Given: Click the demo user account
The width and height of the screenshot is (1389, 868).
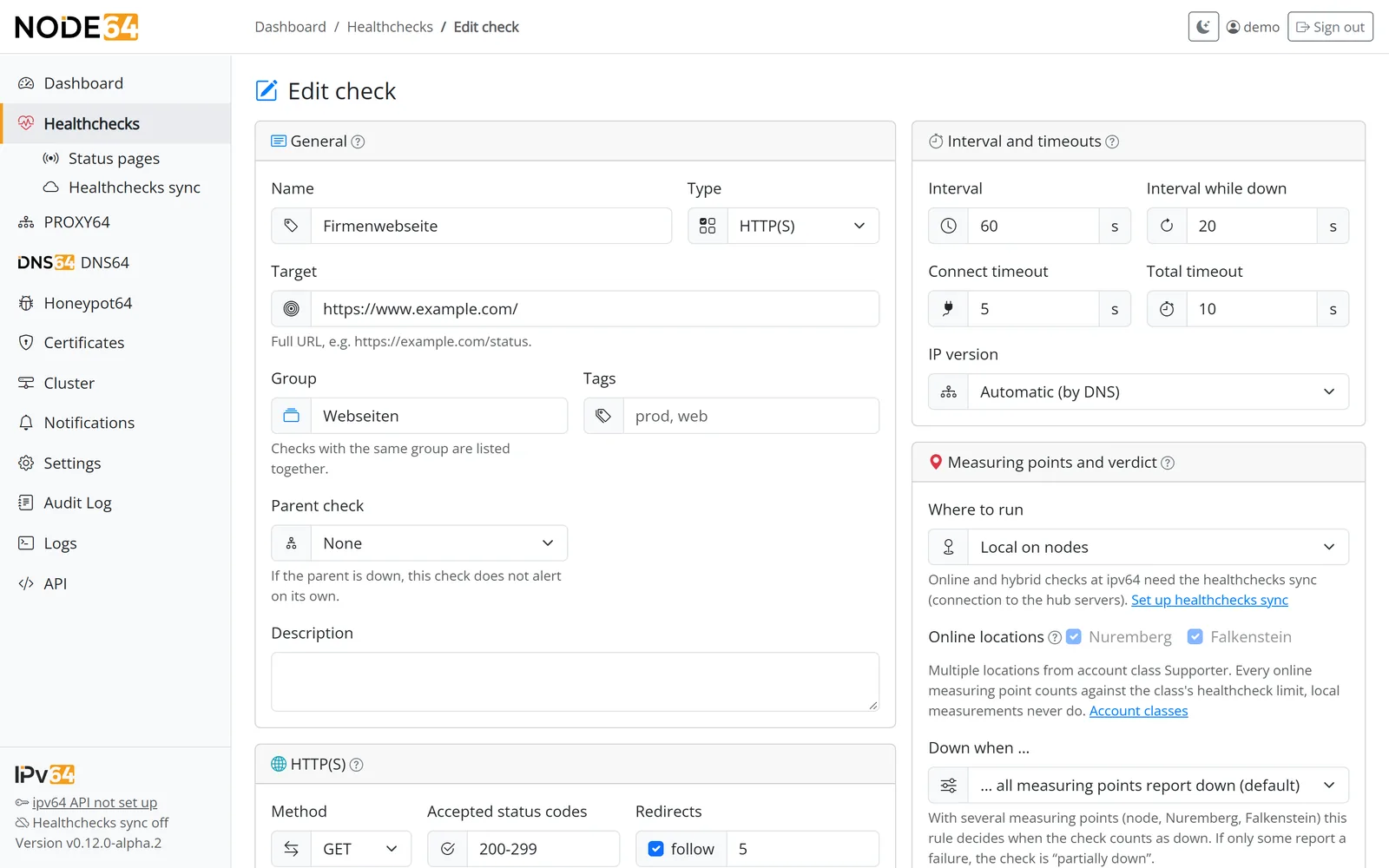Looking at the screenshot, I should [x=1253, y=27].
